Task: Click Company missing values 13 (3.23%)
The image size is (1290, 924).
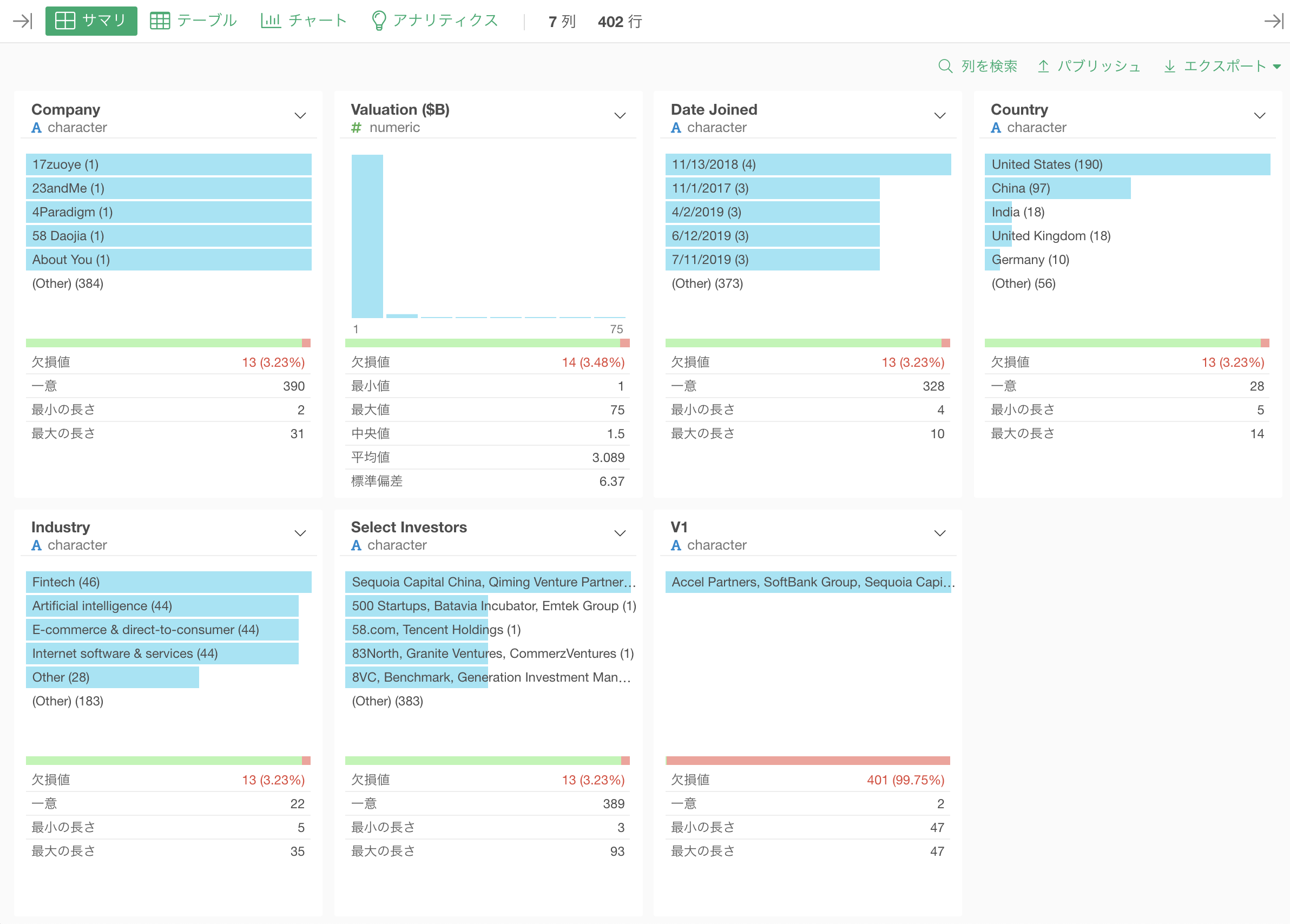Action: [274, 362]
